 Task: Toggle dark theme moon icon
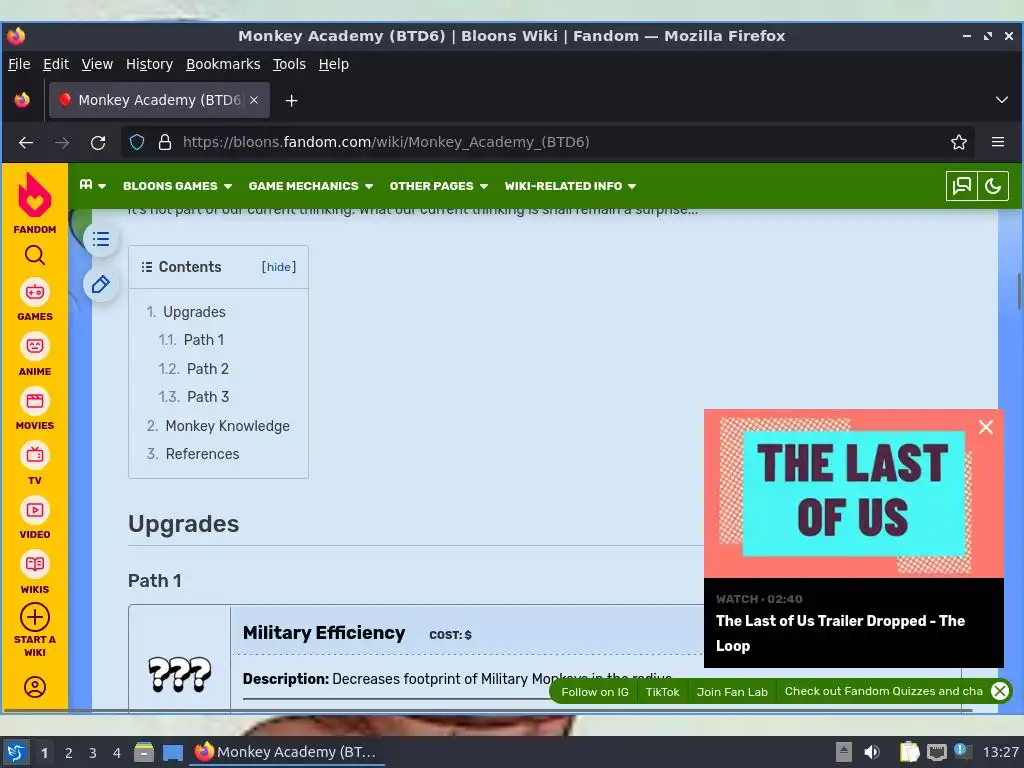(x=993, y=186)
